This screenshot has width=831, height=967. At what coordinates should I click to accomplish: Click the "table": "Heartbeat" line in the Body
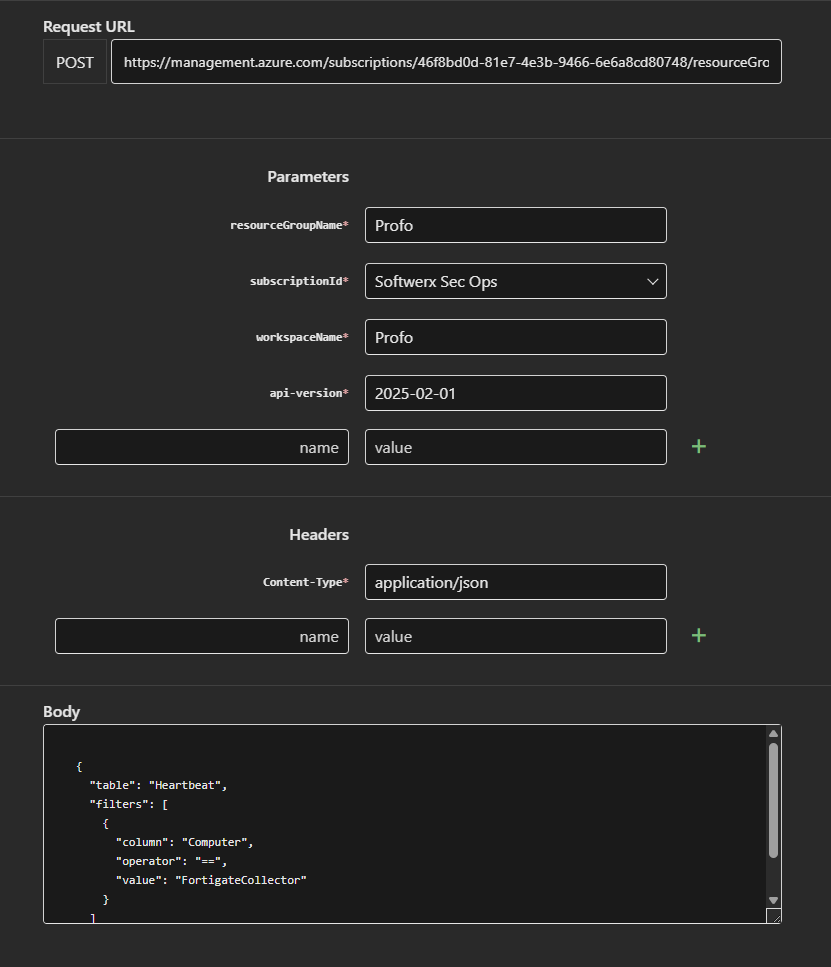[159, 785]
